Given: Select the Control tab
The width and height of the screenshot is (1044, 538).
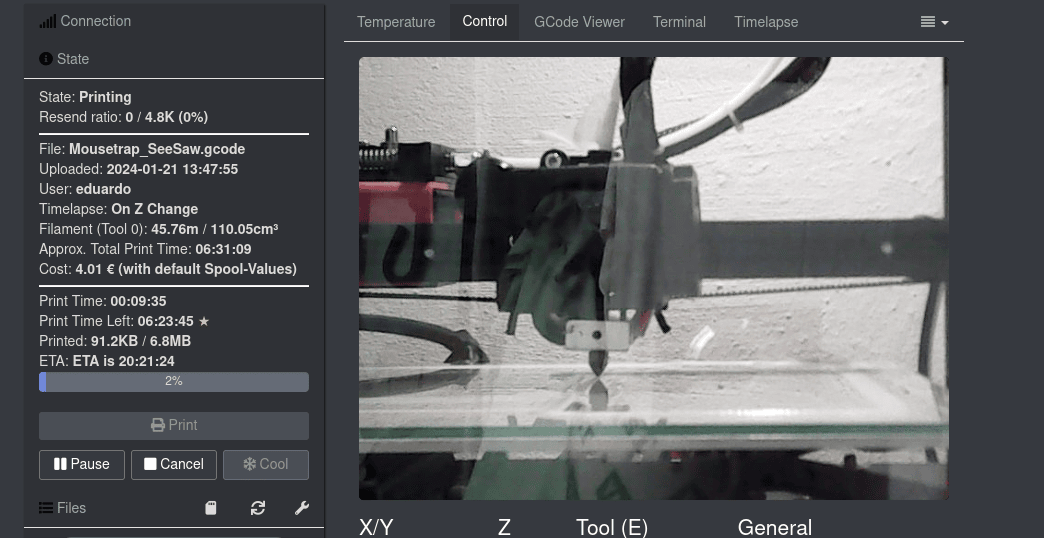Looking at the screenshot, I should 485,21.
